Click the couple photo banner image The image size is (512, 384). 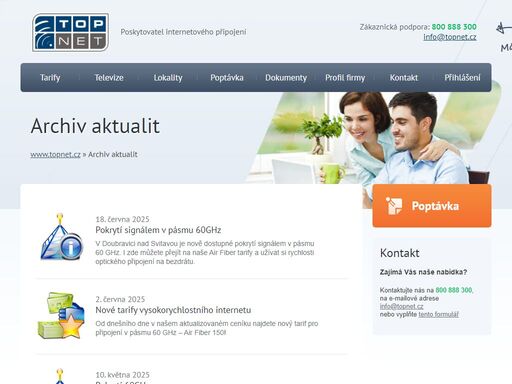pos(373,138)
